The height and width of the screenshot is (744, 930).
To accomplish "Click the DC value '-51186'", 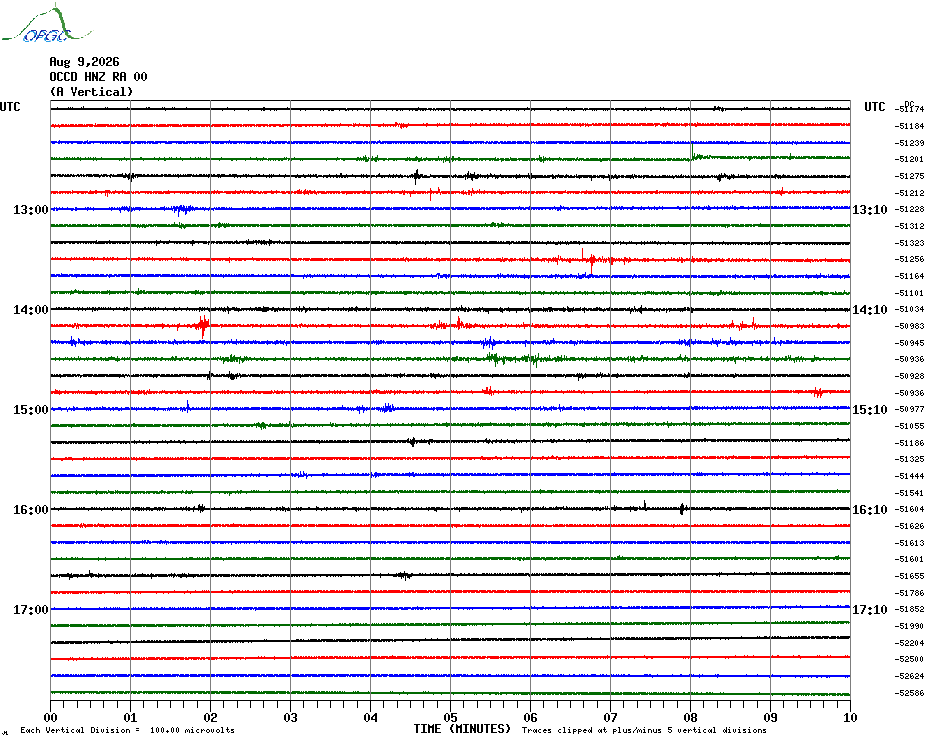I will [910, 443].
